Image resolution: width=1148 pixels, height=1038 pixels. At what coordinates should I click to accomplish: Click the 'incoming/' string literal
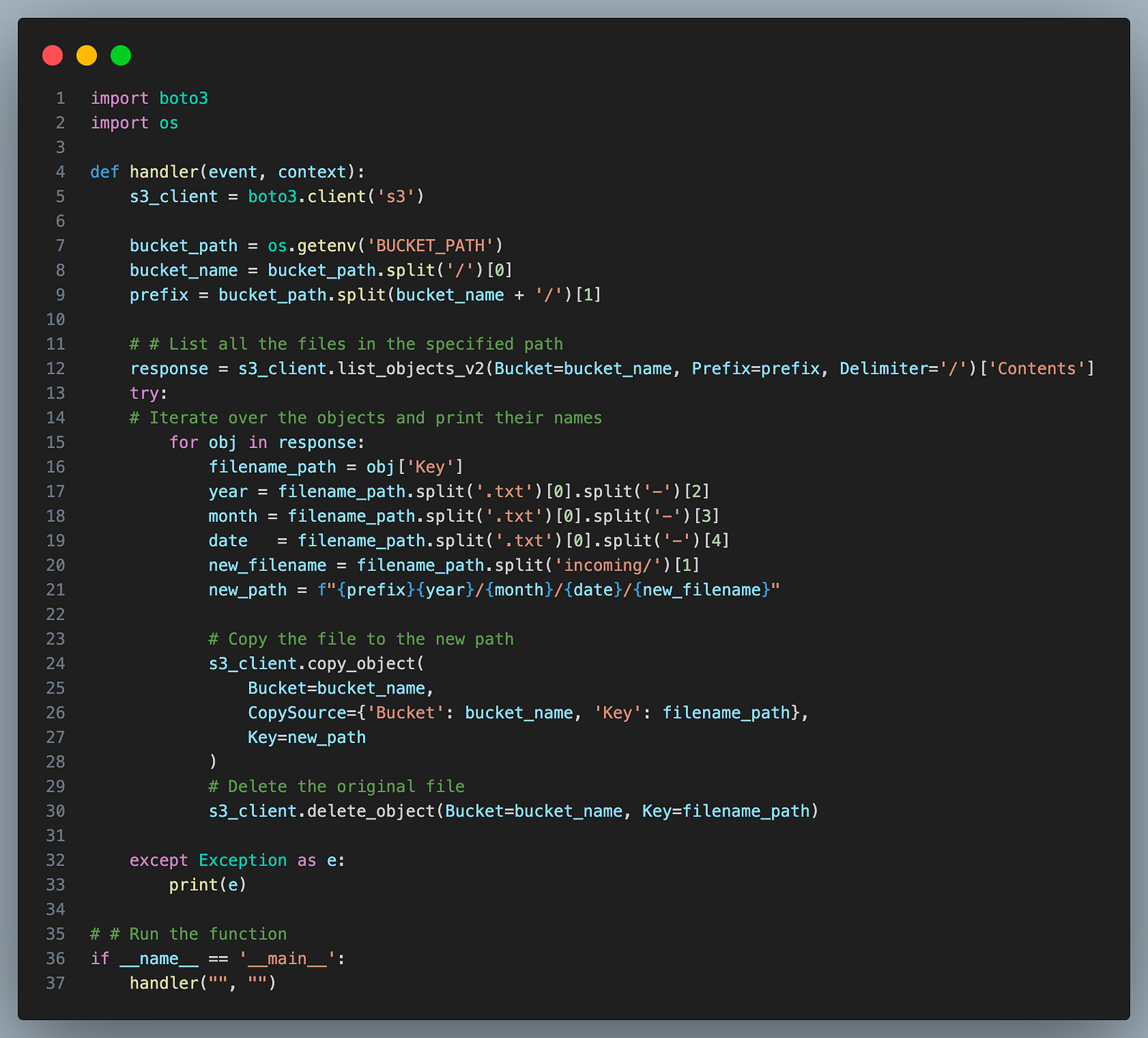tap(607, 566)
